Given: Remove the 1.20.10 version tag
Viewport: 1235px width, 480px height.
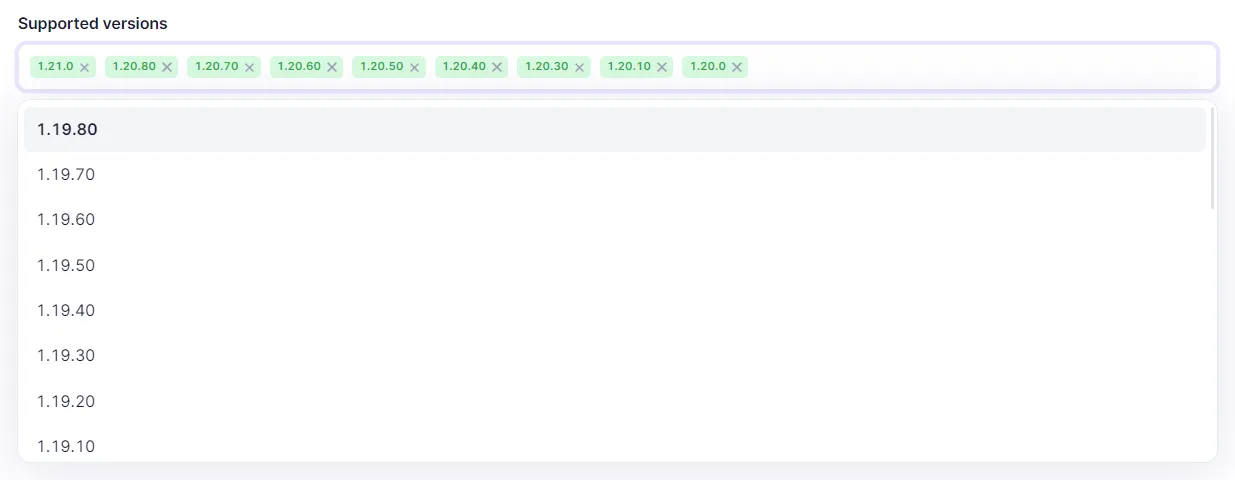Looking at the screenshot, I should 662,67.
